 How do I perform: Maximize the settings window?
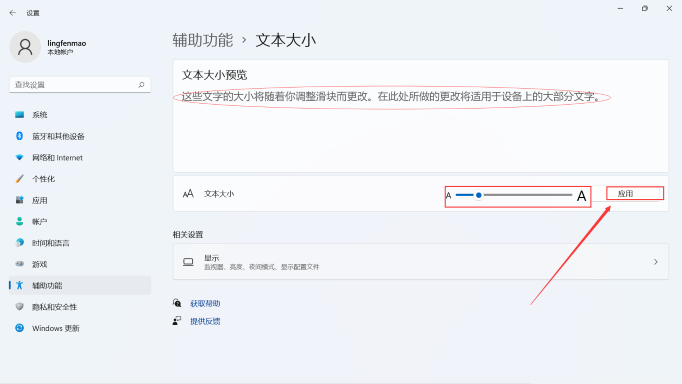point(645,9)
